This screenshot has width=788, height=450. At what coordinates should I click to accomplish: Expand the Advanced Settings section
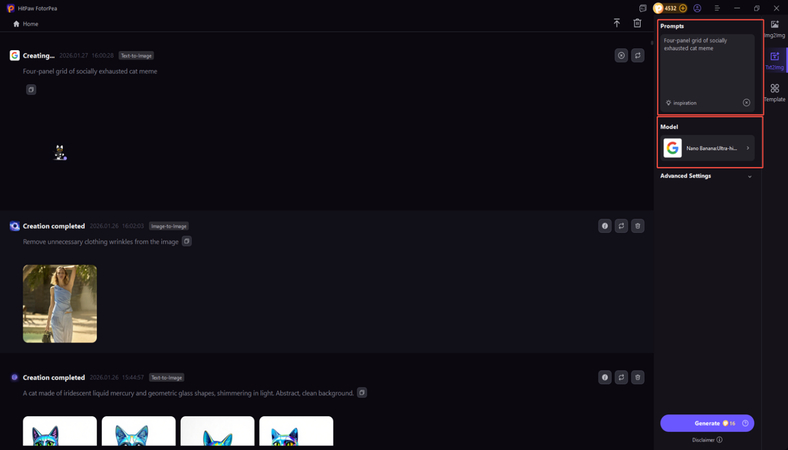706,176
